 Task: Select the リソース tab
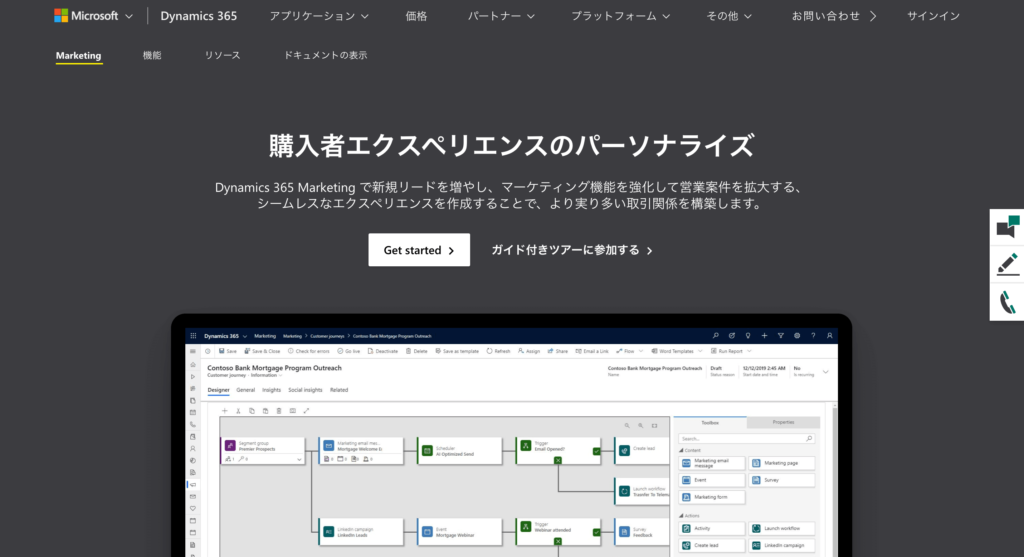(223, 56)
